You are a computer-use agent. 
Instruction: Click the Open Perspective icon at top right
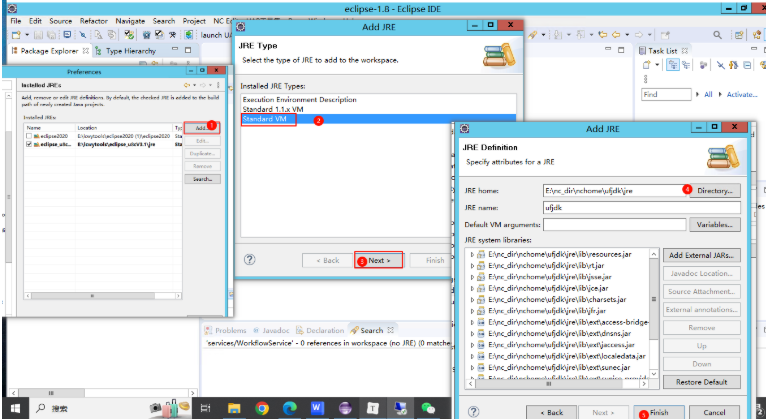coord(739,35)
